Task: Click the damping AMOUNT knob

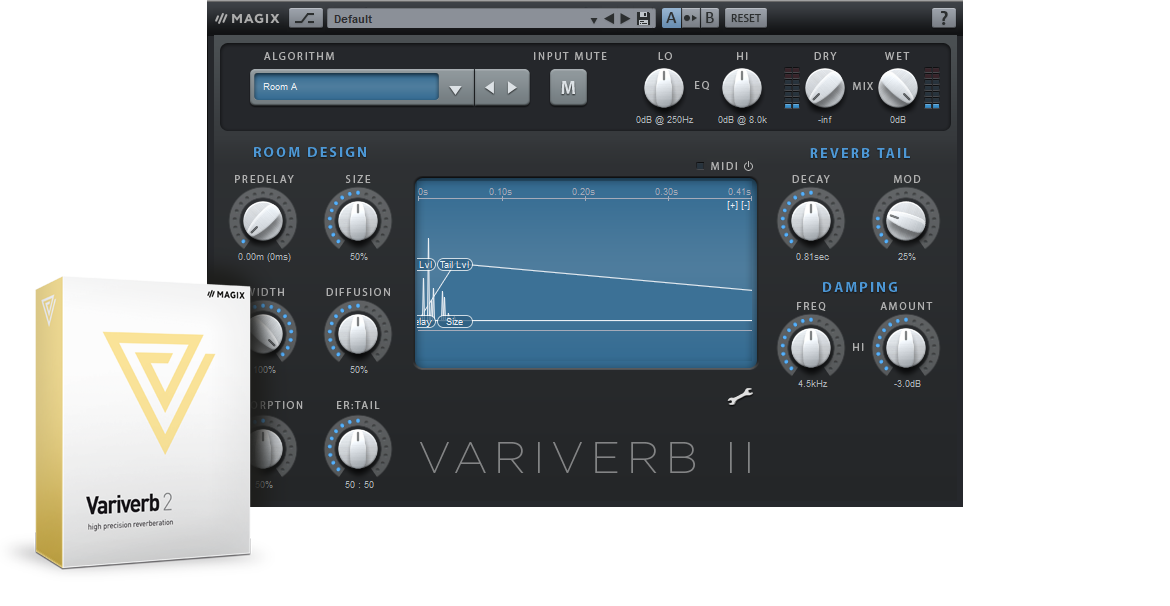Action: (906, 347)
